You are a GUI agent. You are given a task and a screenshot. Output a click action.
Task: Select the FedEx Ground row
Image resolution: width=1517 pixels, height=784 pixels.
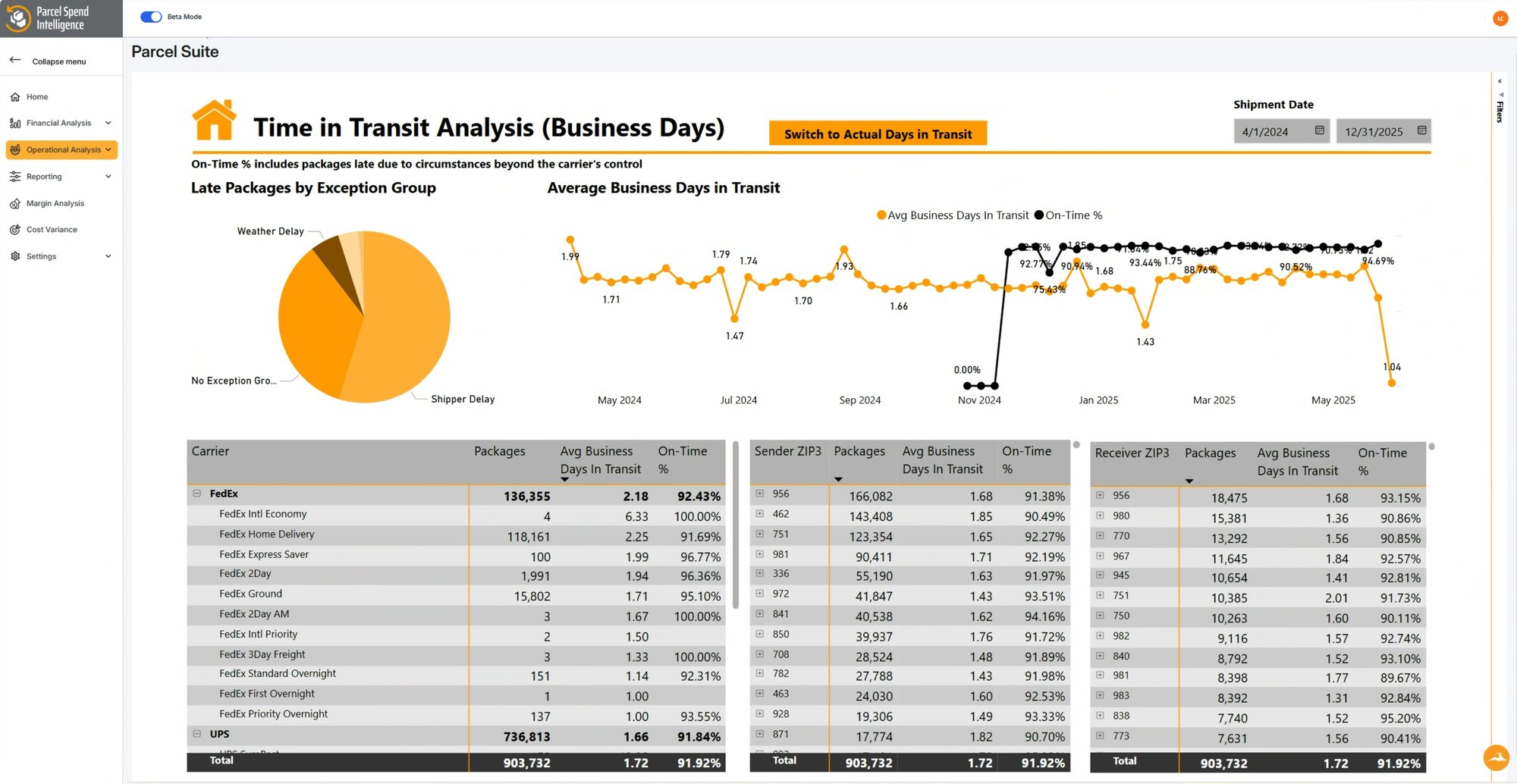pyautogui.click(x=456, y=595)
